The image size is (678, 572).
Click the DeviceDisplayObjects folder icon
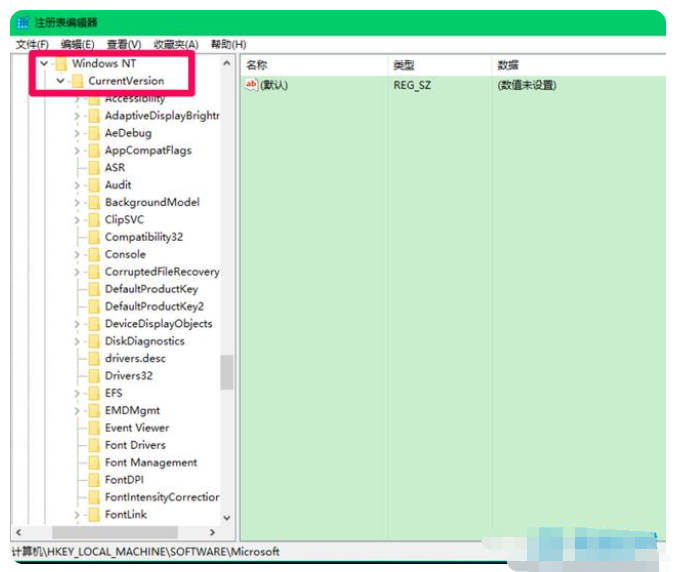[94, 324]
